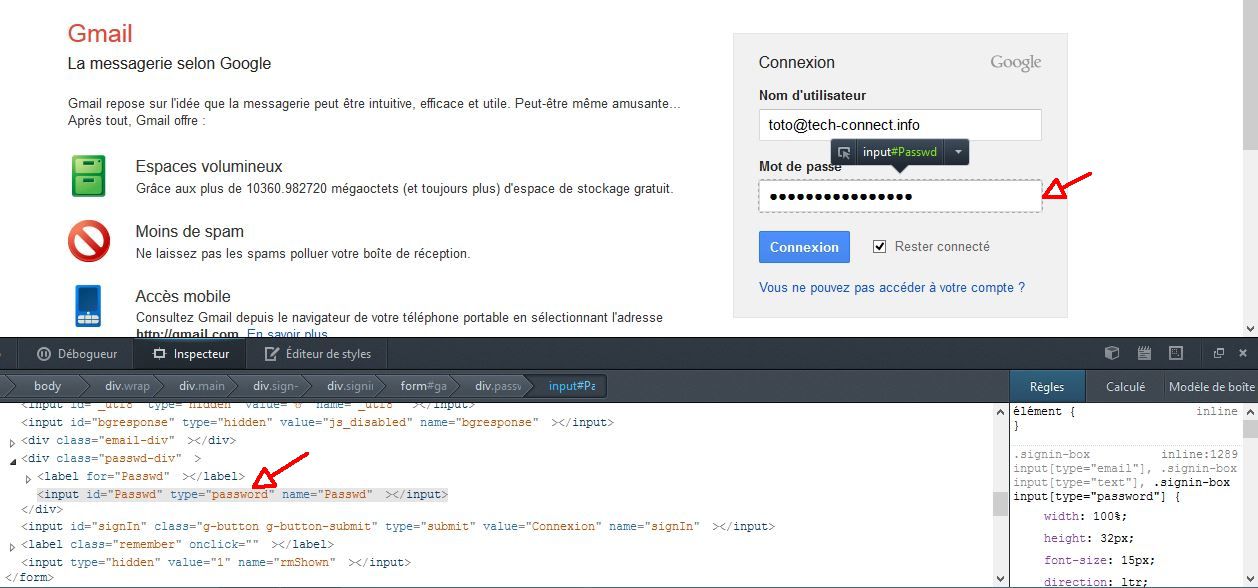The width and height of the screenshot is (1258, 588).
Task: Click the page scrollbar down arrow
Action: (x=1249, y=328)
